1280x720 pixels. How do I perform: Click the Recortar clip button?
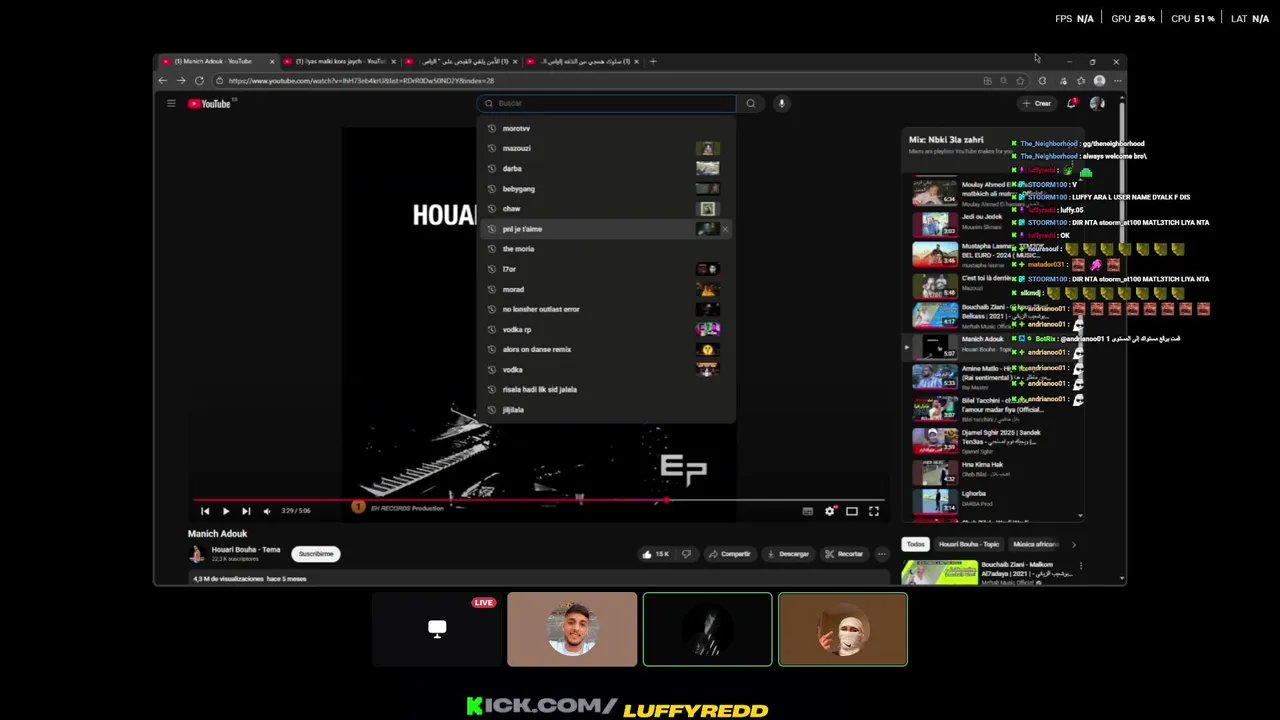[845, 553]
